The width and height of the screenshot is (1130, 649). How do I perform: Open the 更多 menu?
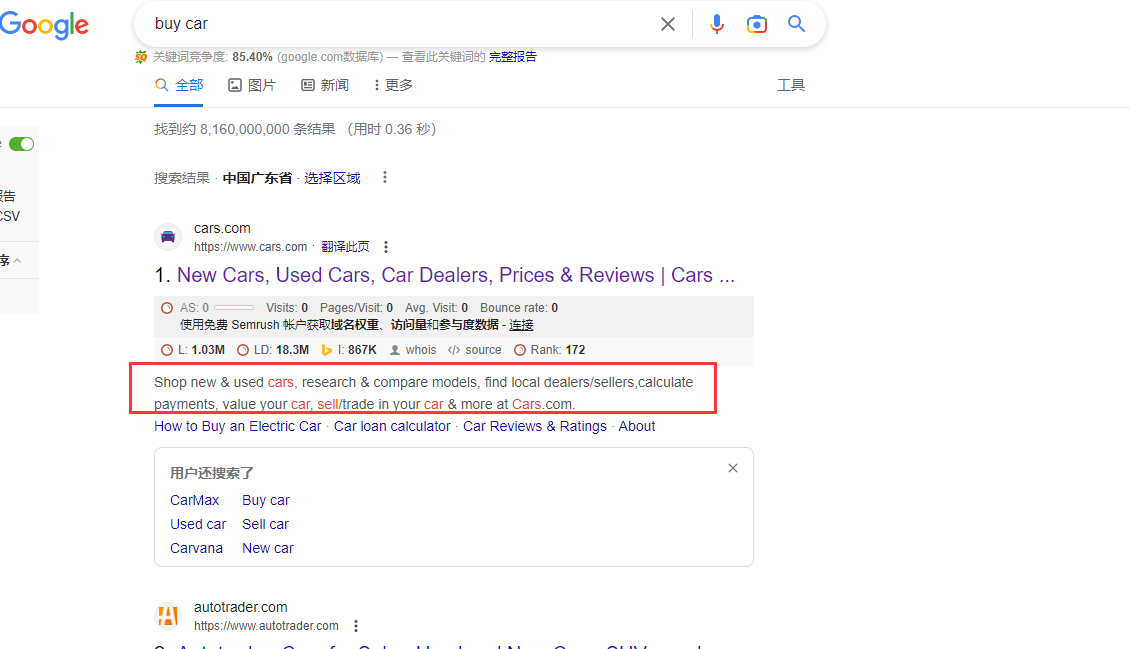pos(393,86)
